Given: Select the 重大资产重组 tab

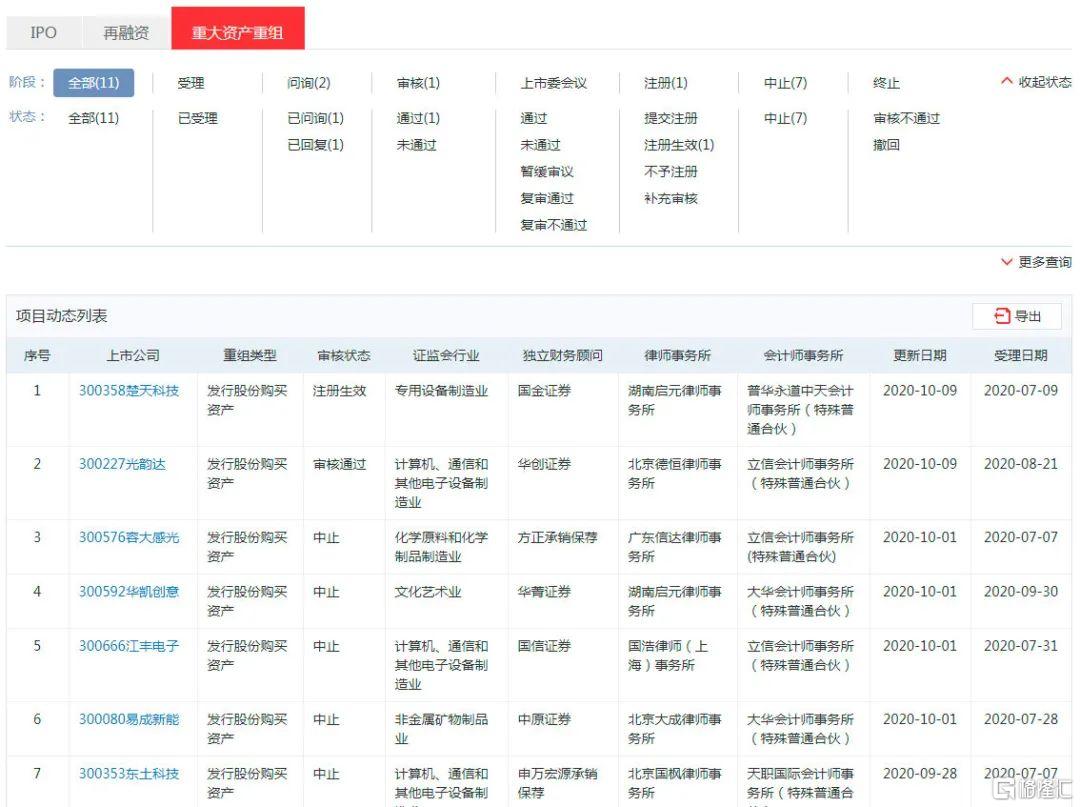Looking at the screenshot, I should (238, 28).
